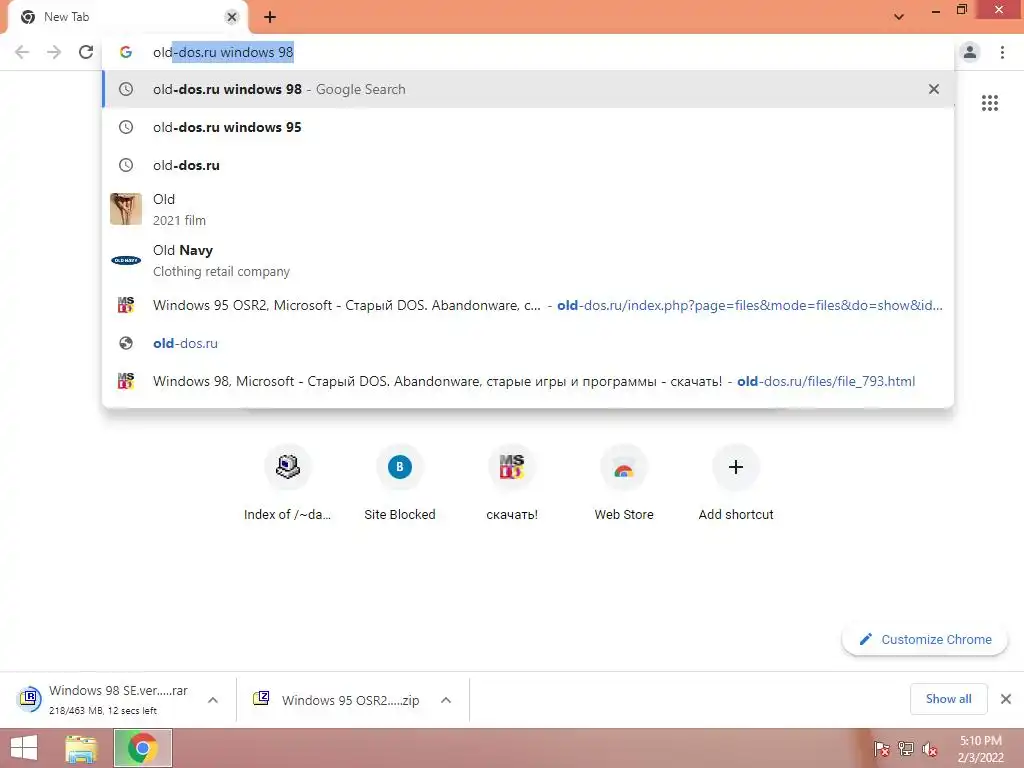Click the Chrome taskbar icon
1024x768 pixels.
click(x=143, y=748)
